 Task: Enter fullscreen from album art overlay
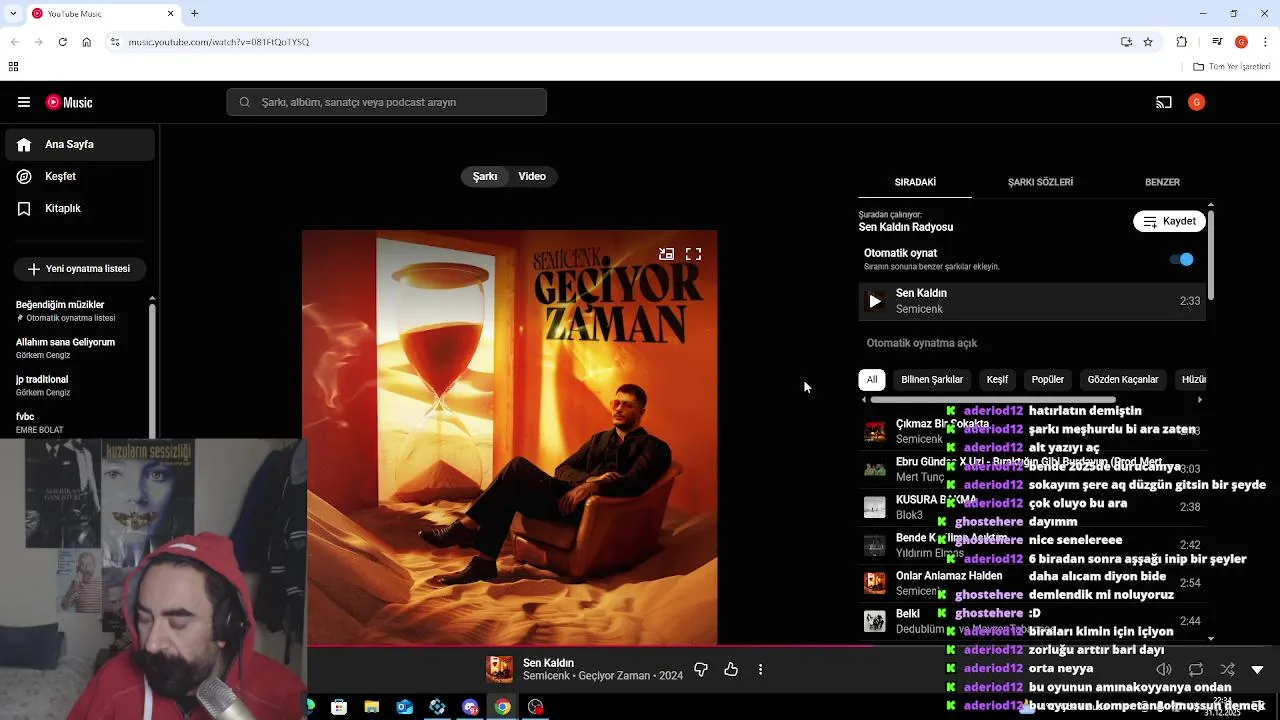tap(693, 254)
